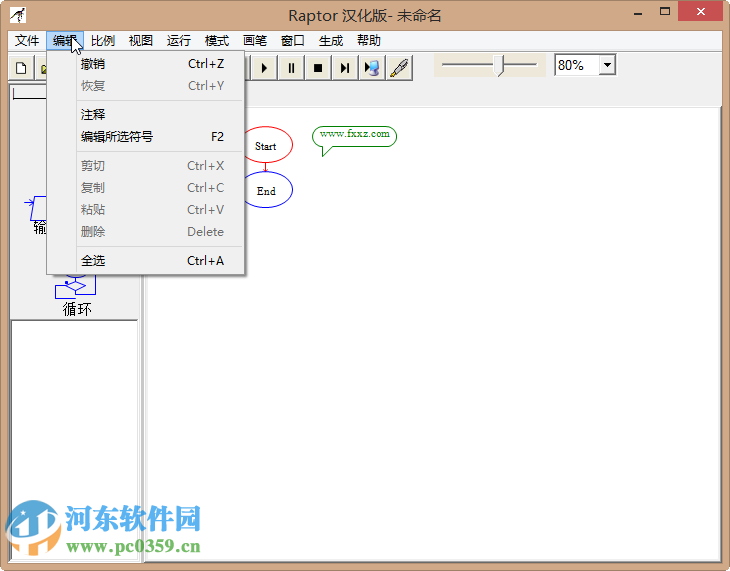
Task: Choose 剪切 Ctrl+X menu entry
Action: tap(146, 166)
